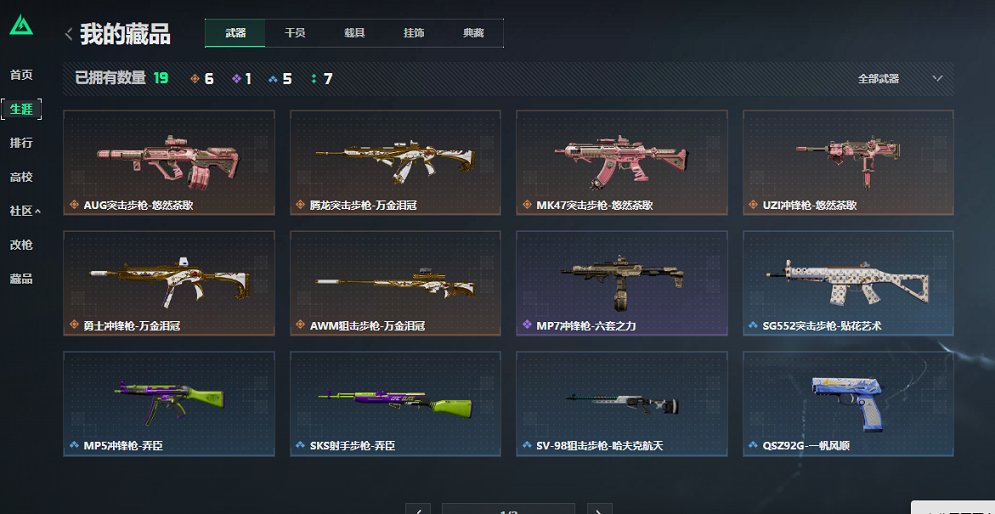Select the orange rarity filter icon showing 6
995x514 pixels.
pos(195,79)
